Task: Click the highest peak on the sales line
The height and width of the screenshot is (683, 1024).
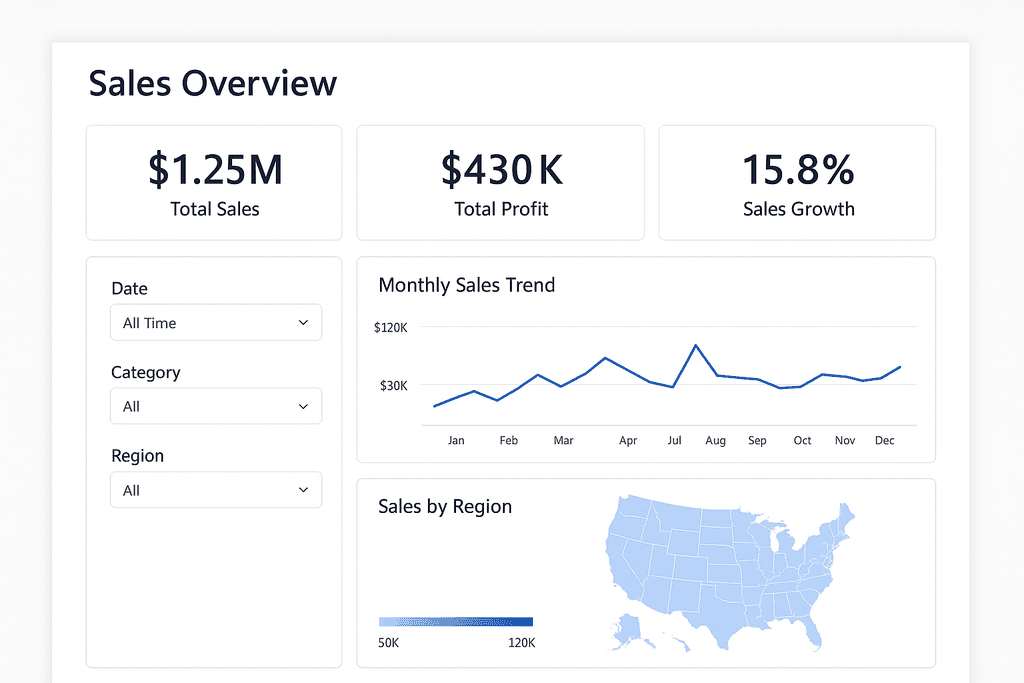Action: pyautogui.click(x=695, y=345)
